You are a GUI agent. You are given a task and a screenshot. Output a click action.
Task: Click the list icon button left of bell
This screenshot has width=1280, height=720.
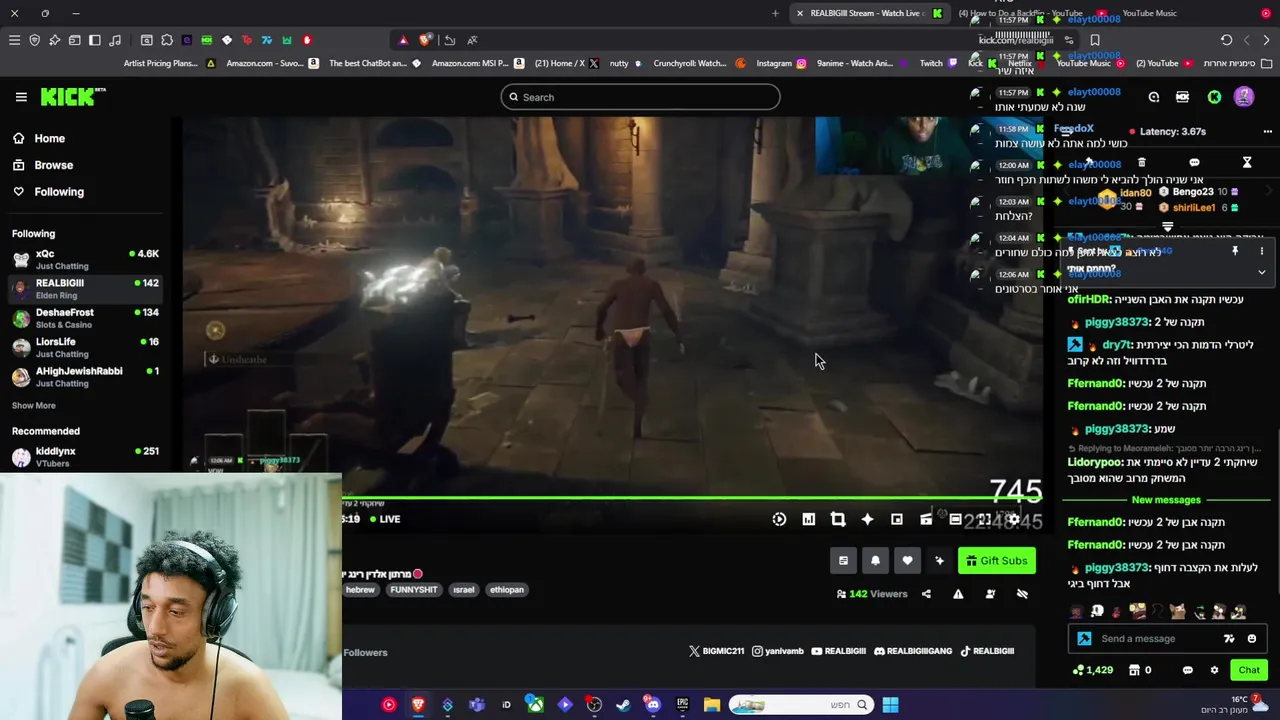point(843,561)
